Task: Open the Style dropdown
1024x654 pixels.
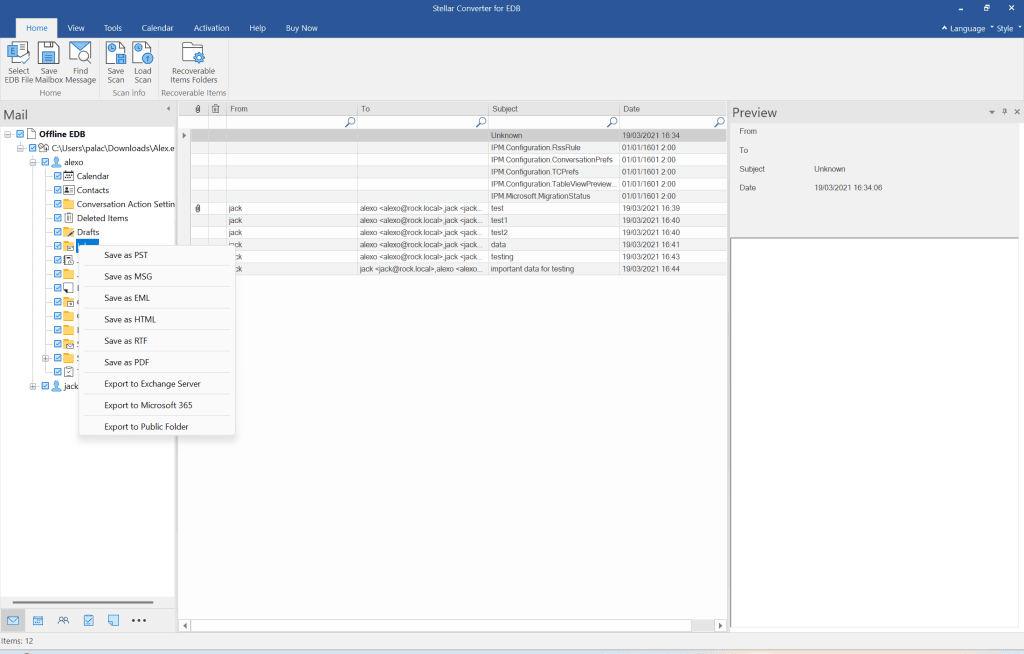Action: tap(1006, 28)
